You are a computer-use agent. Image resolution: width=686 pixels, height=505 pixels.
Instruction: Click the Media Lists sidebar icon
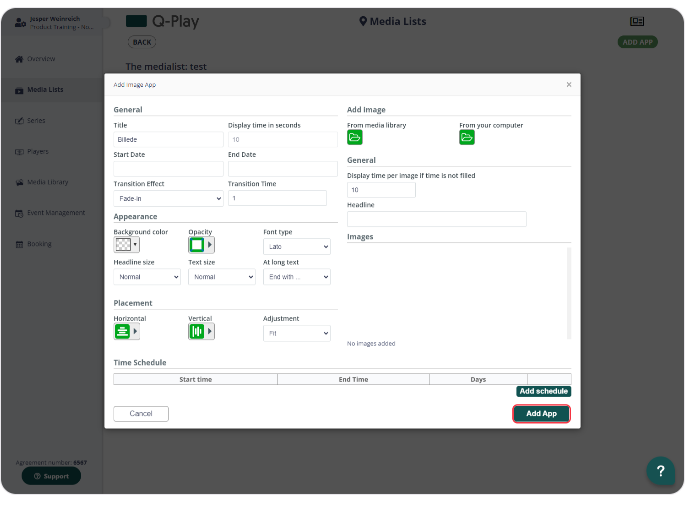19,90
